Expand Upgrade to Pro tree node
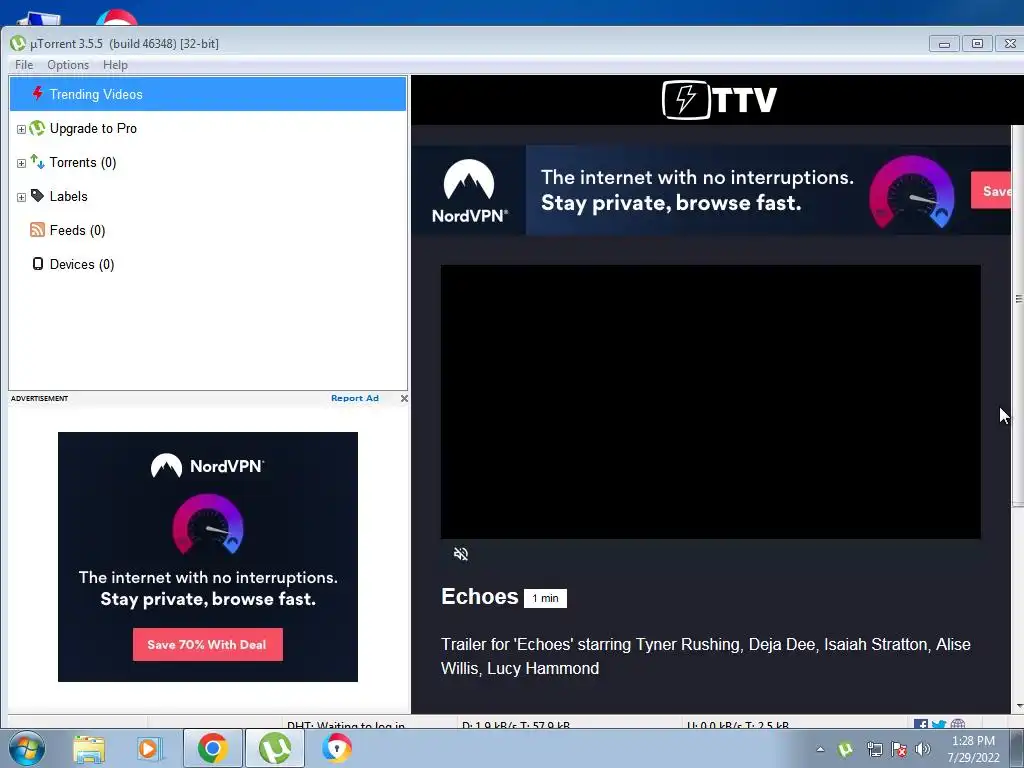 (x=21, y=129)
